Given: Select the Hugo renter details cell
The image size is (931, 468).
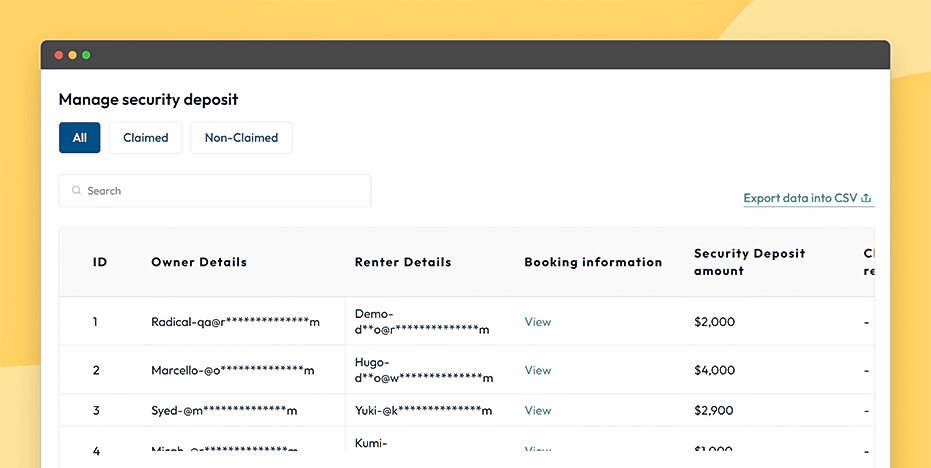Looking at the screenshot, I should [424, 370].
